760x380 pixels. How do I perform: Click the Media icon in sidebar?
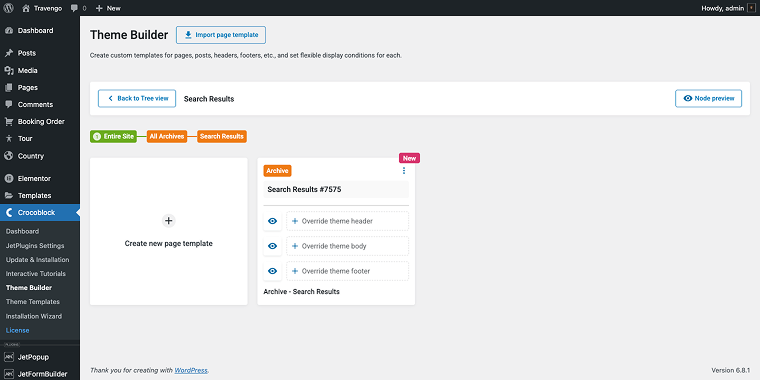click(x=9, y=70)
